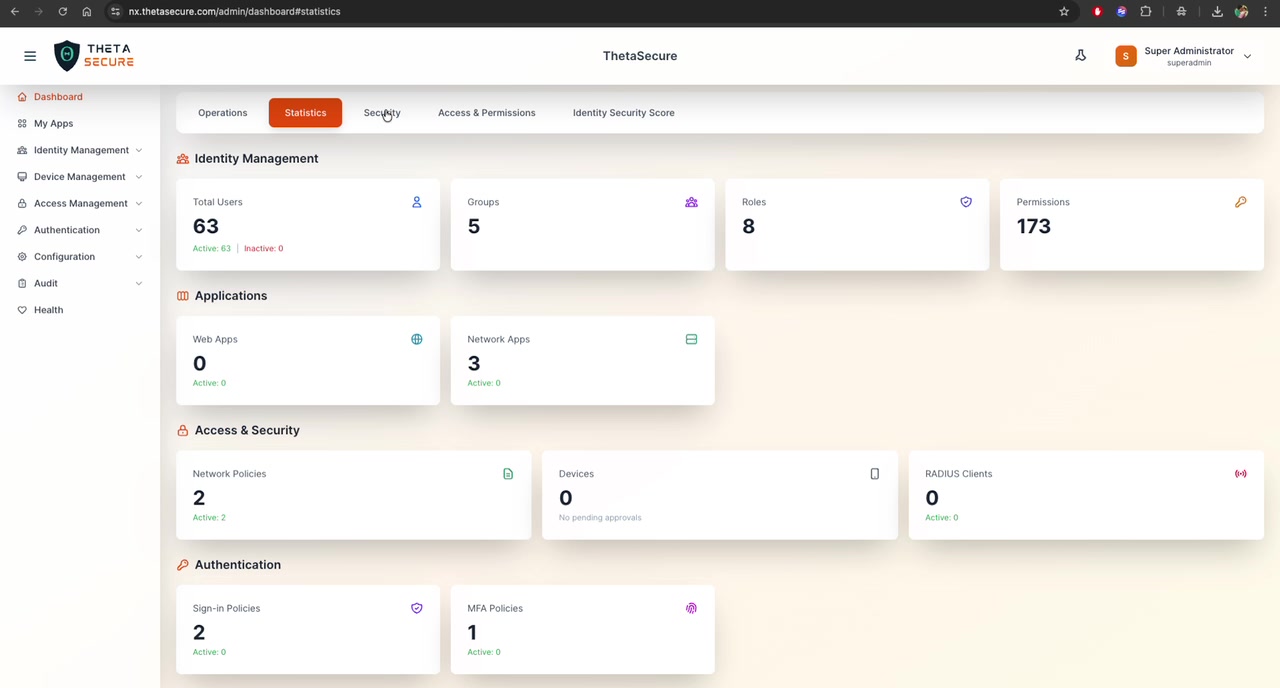This screenshot has width=1280, height=688.
Task: Click the ThetaSecure shield logo
Action: point(67,56)
